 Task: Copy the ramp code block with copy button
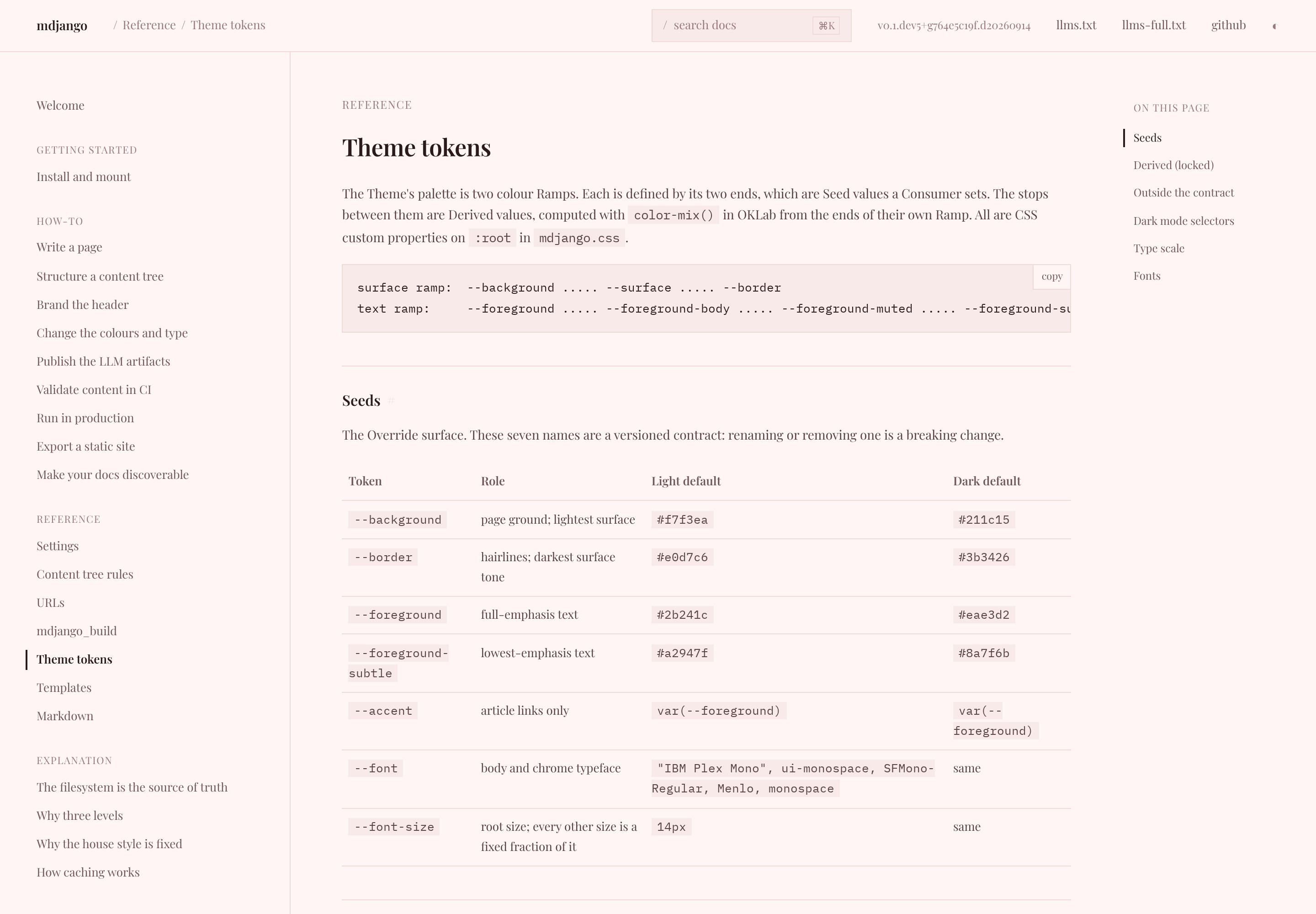(x=1051, y=276)
